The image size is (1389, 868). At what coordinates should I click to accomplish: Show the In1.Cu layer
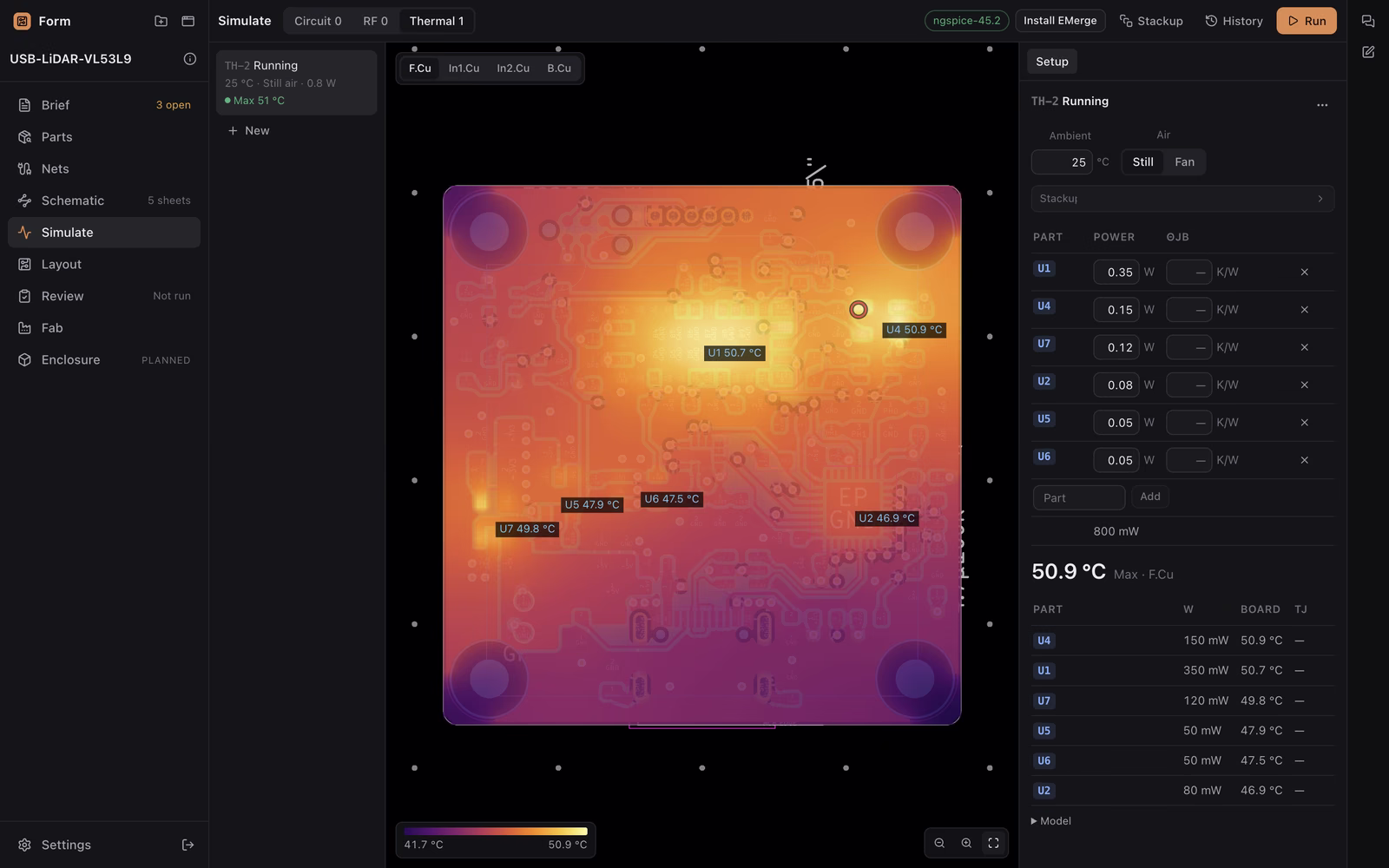click(x=464, y=69)
